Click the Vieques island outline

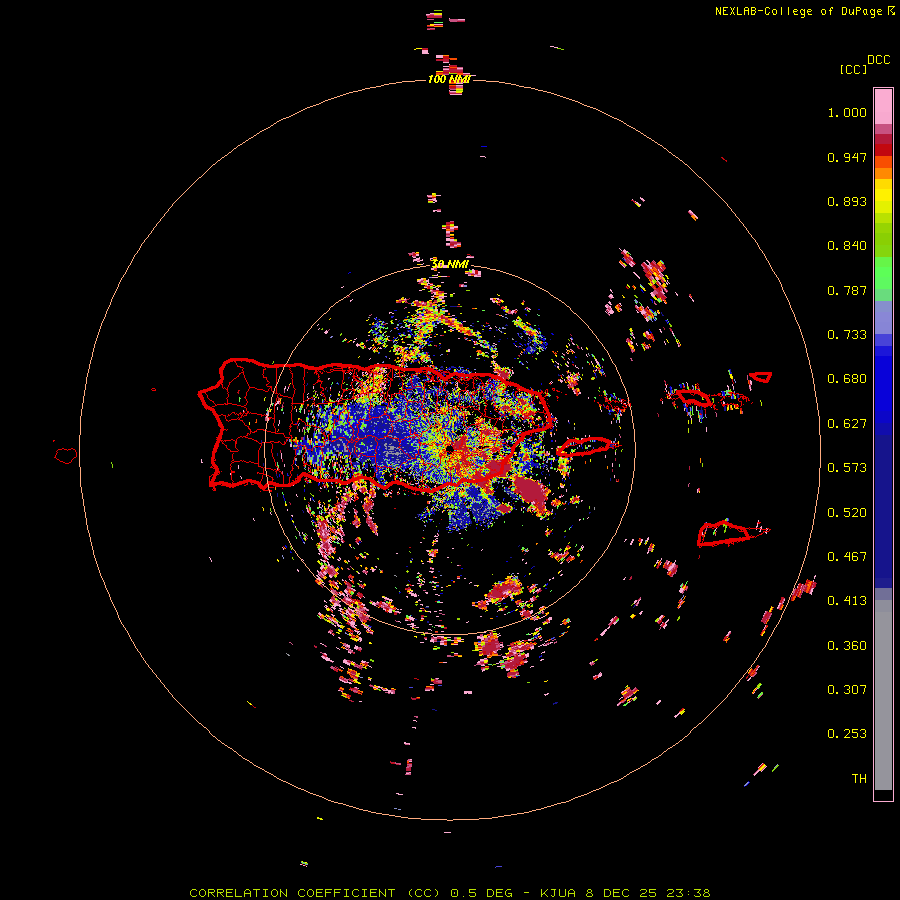tap(584, 446)
